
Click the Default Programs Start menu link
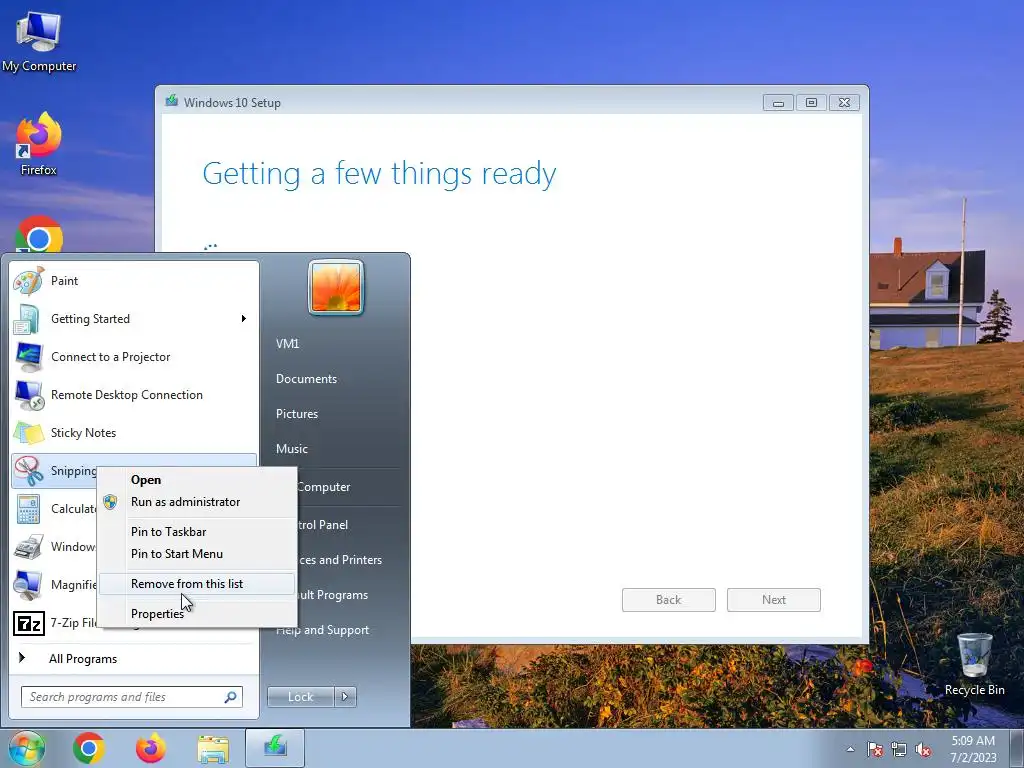(x=333, y=595)
